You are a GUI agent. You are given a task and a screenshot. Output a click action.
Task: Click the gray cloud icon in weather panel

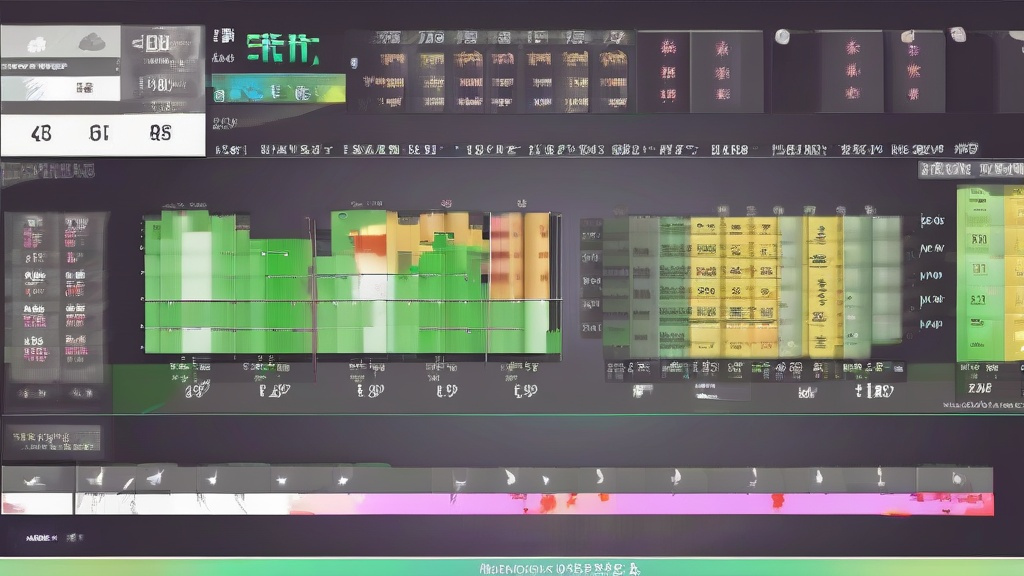tap(91, 42)
